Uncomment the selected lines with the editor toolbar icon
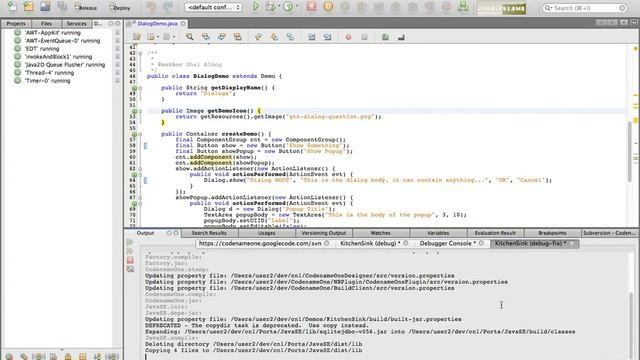640x360 pixels. pyautogui.click(x=401, y=37)
